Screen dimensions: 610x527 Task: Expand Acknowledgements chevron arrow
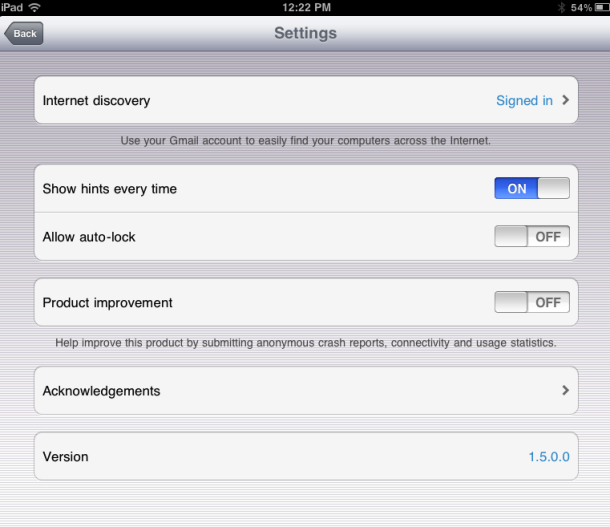[x=566, y=390]
